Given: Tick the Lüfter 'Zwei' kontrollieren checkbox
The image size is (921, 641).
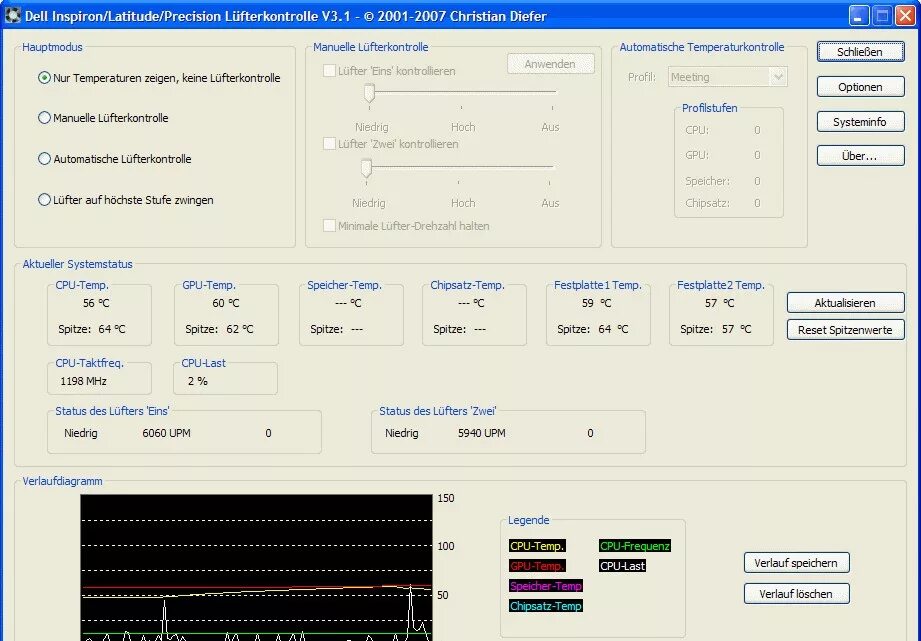Looking at the screenshot, I should click(x=330, y=144).
